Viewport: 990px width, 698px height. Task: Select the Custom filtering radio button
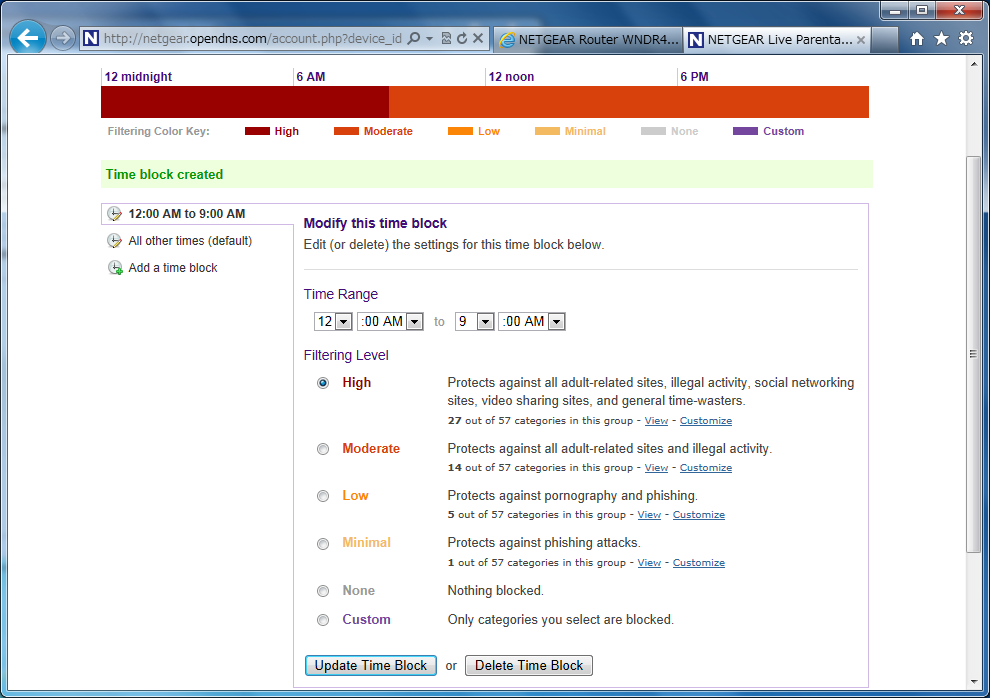323,620
